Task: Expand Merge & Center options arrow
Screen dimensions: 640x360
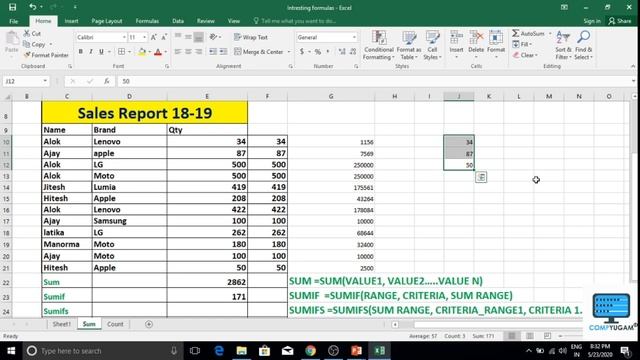Action: coord(289,52)
